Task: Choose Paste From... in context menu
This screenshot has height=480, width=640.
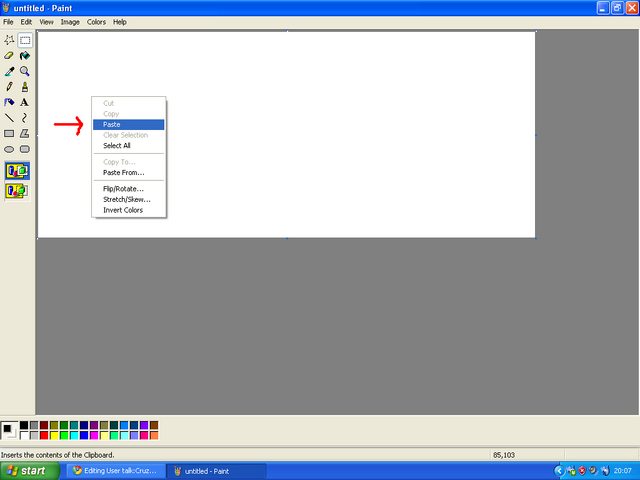Action: [x=129, y=173]
